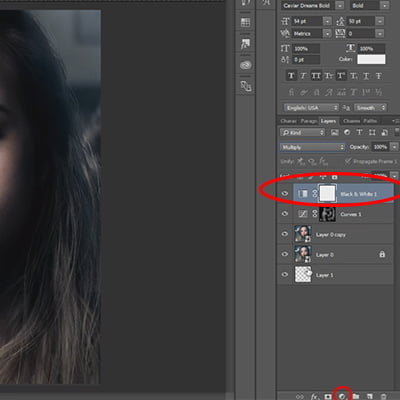This screenshot has height=400, width=400.
Task: Create a new layer
Action: (370, 396)
